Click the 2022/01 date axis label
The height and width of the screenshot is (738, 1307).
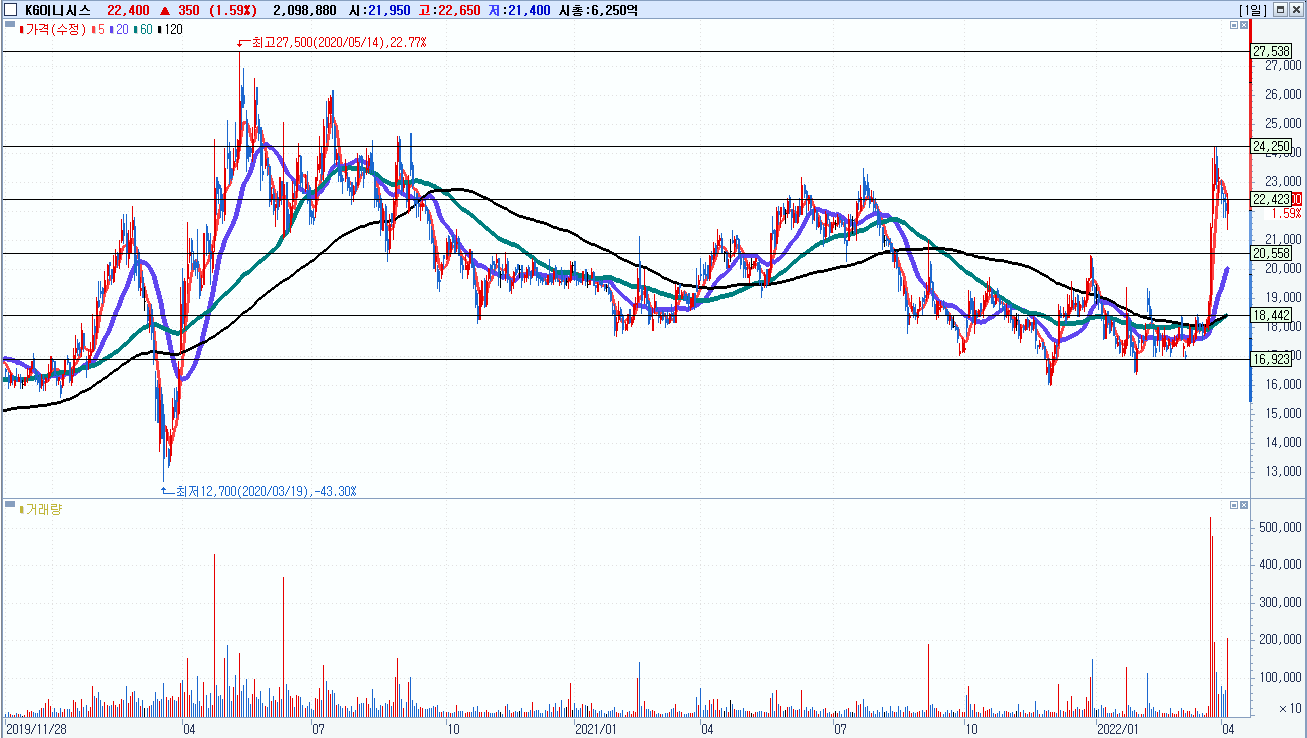[1117, 729]
